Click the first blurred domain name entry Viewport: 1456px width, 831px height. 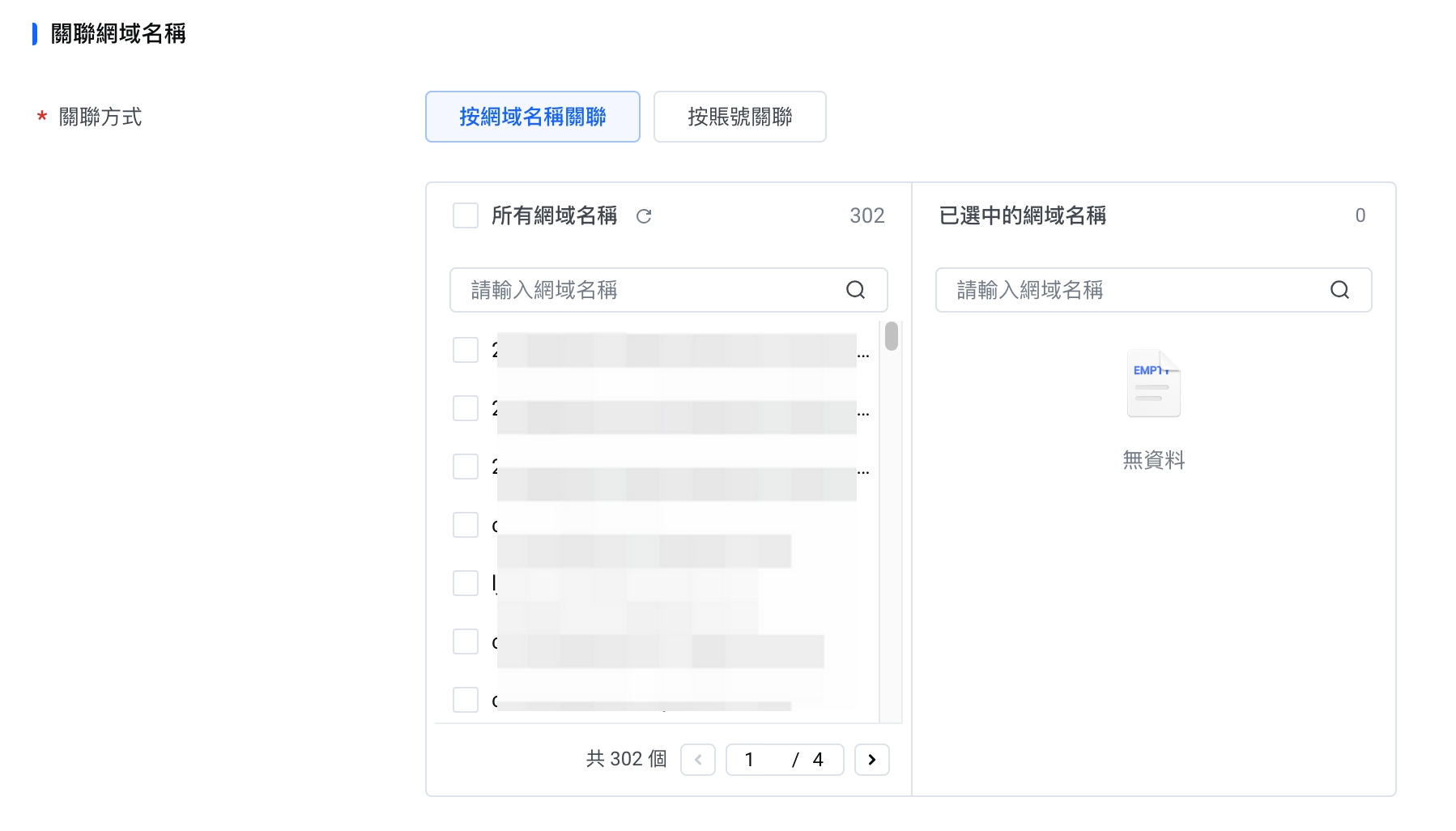[676, 351]
